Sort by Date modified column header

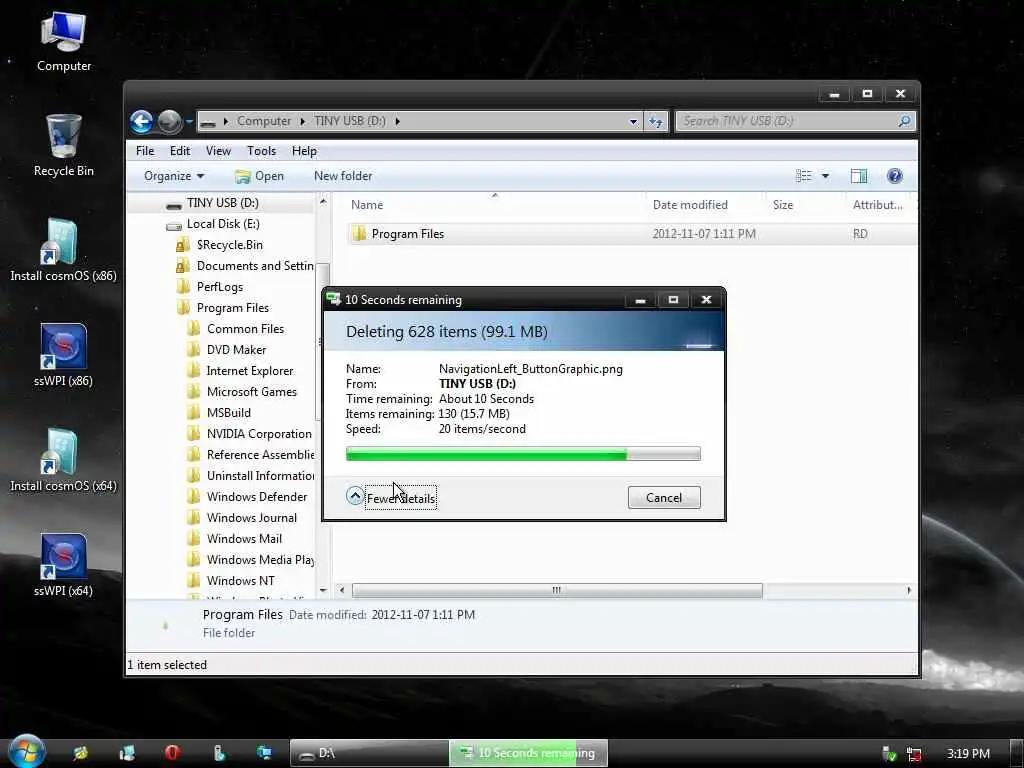(690, 205)
